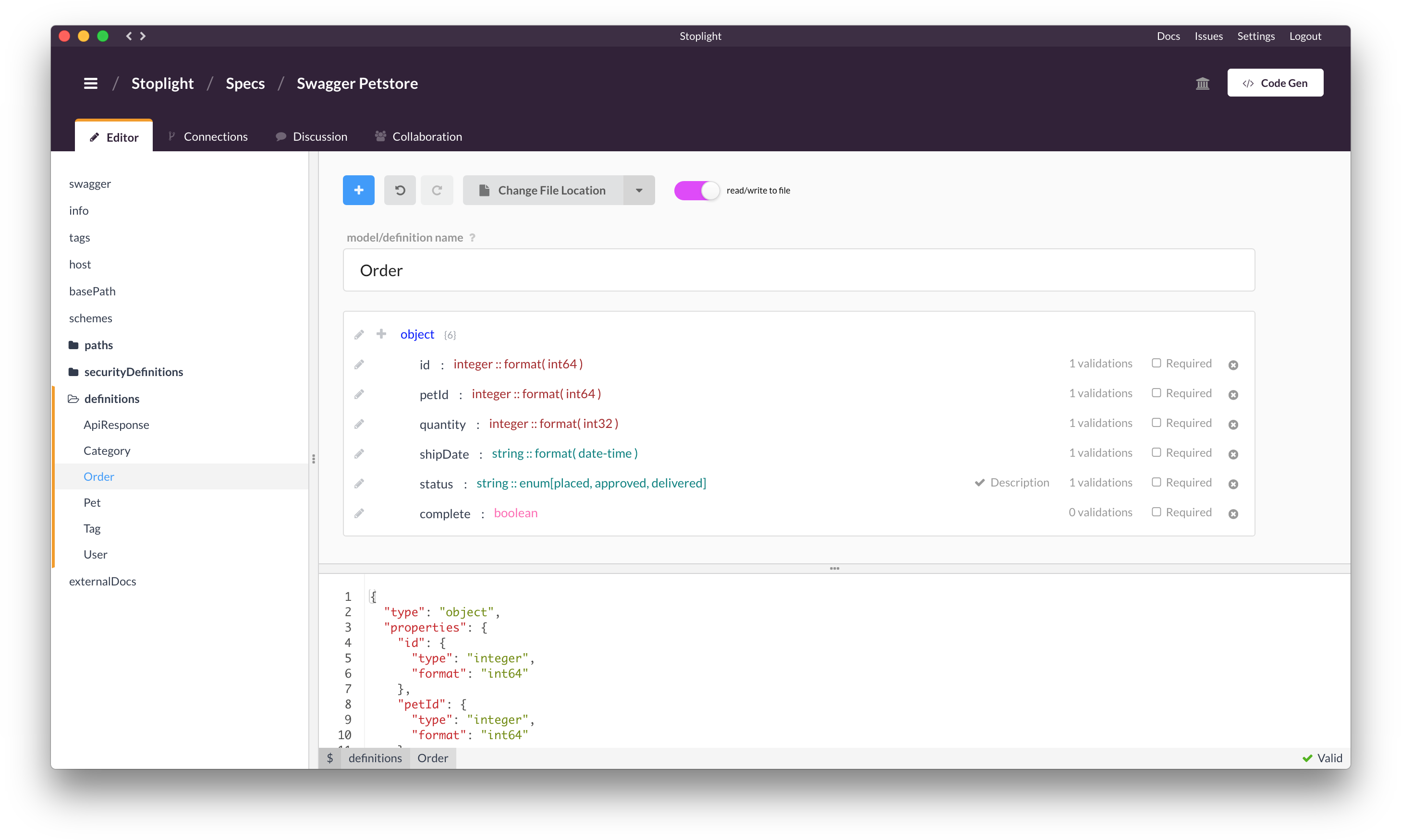This screenshot has height=840, width=1401.
Task: Expand the securityDefinitions folder
Action: (126, 372)
